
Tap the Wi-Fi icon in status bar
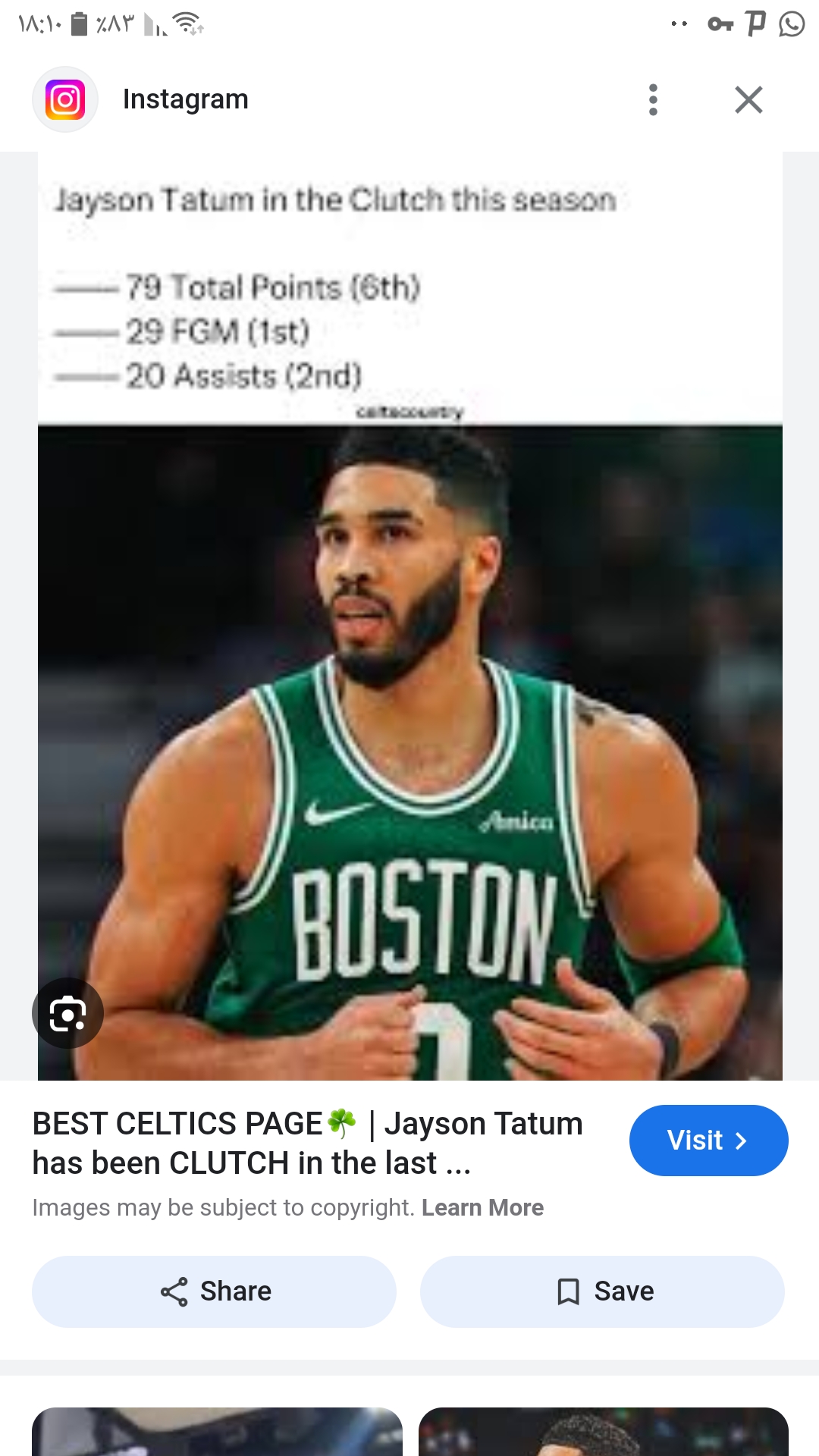pyautogui.click(x=188, y=24)
